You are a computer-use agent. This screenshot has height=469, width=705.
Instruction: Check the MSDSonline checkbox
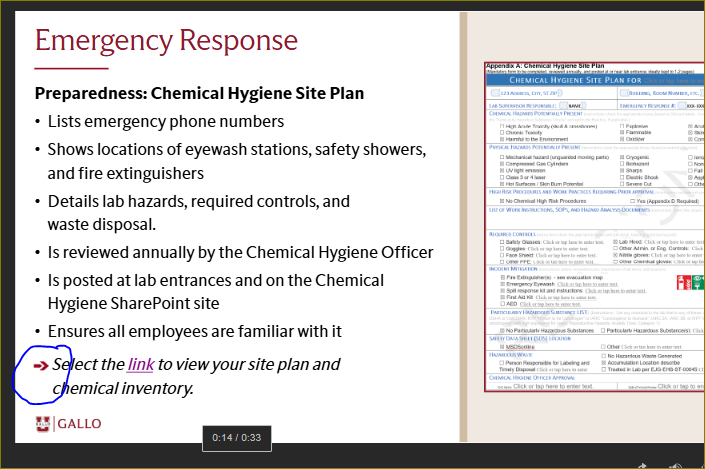[x=502, y=347]
